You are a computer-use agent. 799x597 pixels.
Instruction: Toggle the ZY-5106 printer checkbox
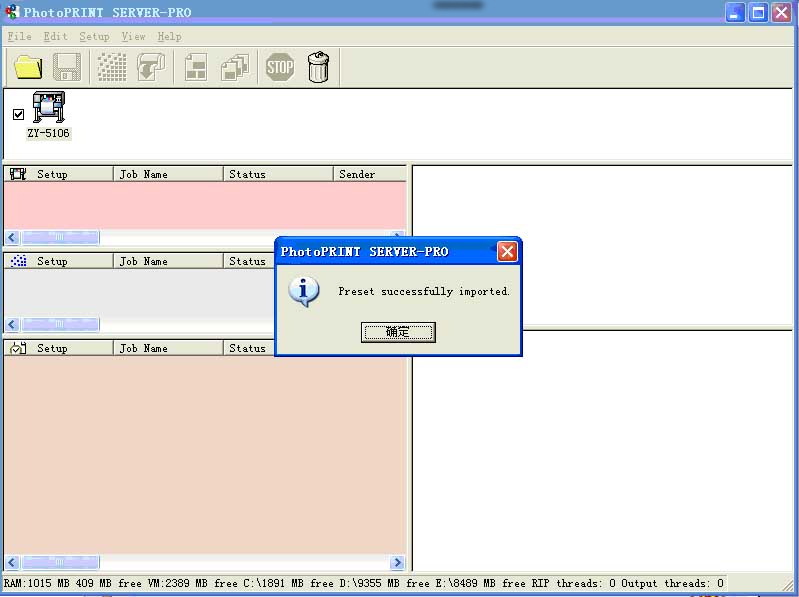(18, 114)
